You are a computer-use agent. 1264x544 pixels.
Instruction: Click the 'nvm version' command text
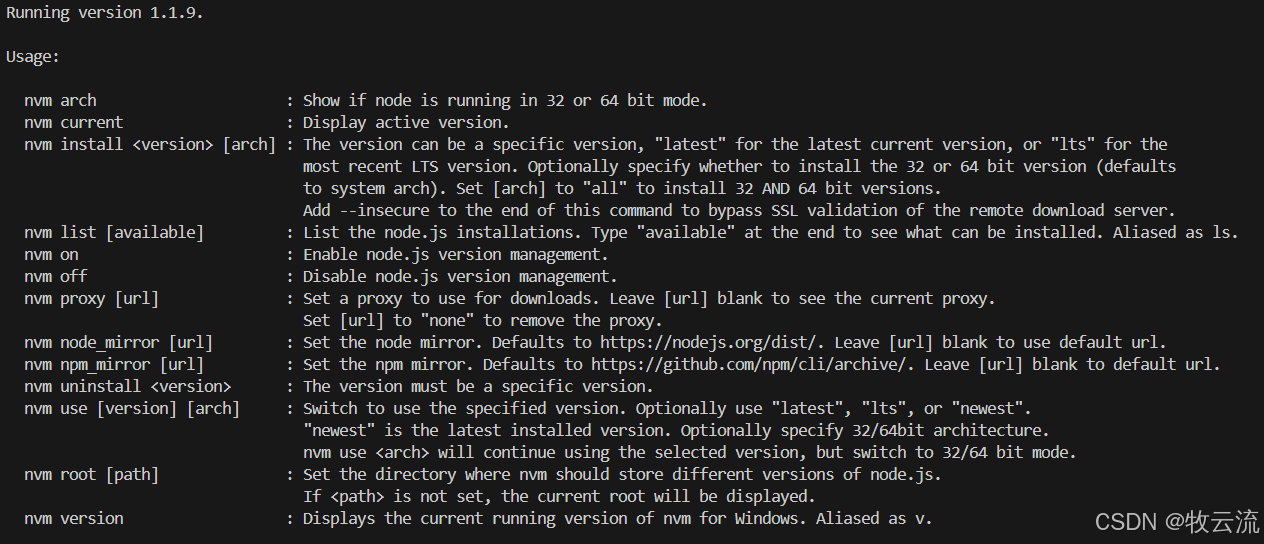click(x=74, y=518)
